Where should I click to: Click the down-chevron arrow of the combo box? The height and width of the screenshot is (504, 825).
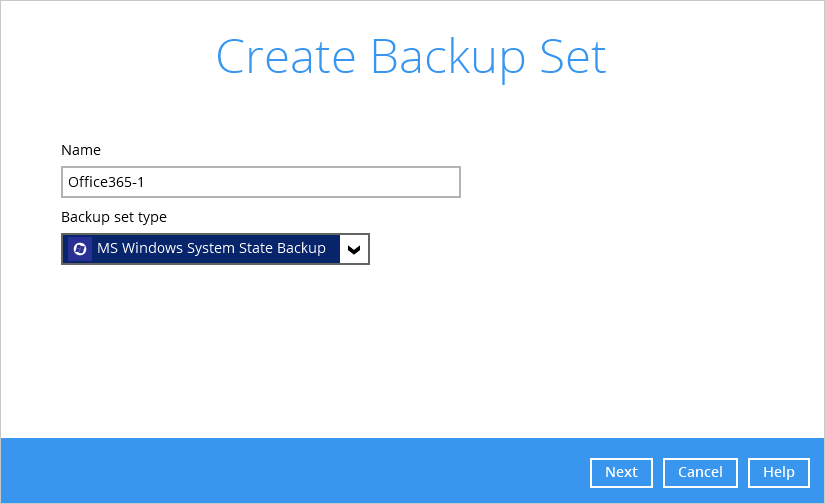click(x=354, y=249)
